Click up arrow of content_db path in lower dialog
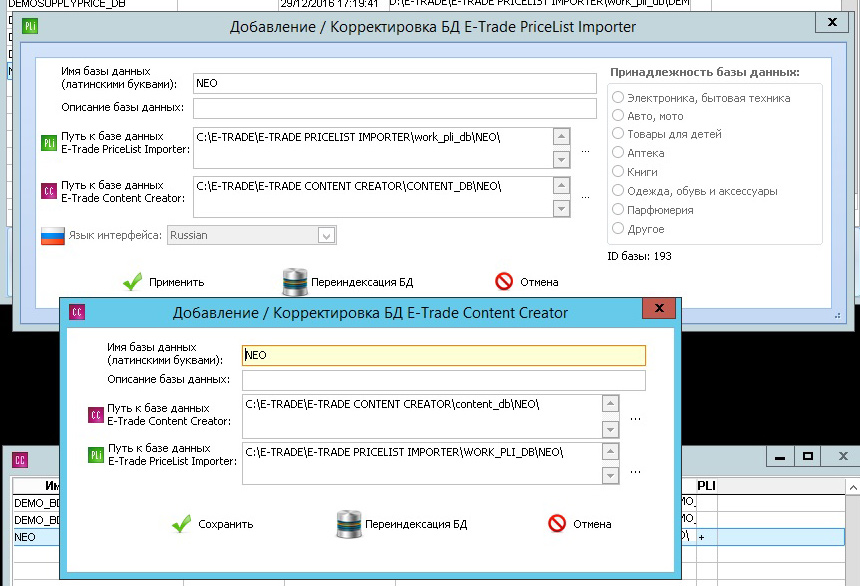This screenshot has width=860, height=586. pyautogui.click(x=610, y=404)
